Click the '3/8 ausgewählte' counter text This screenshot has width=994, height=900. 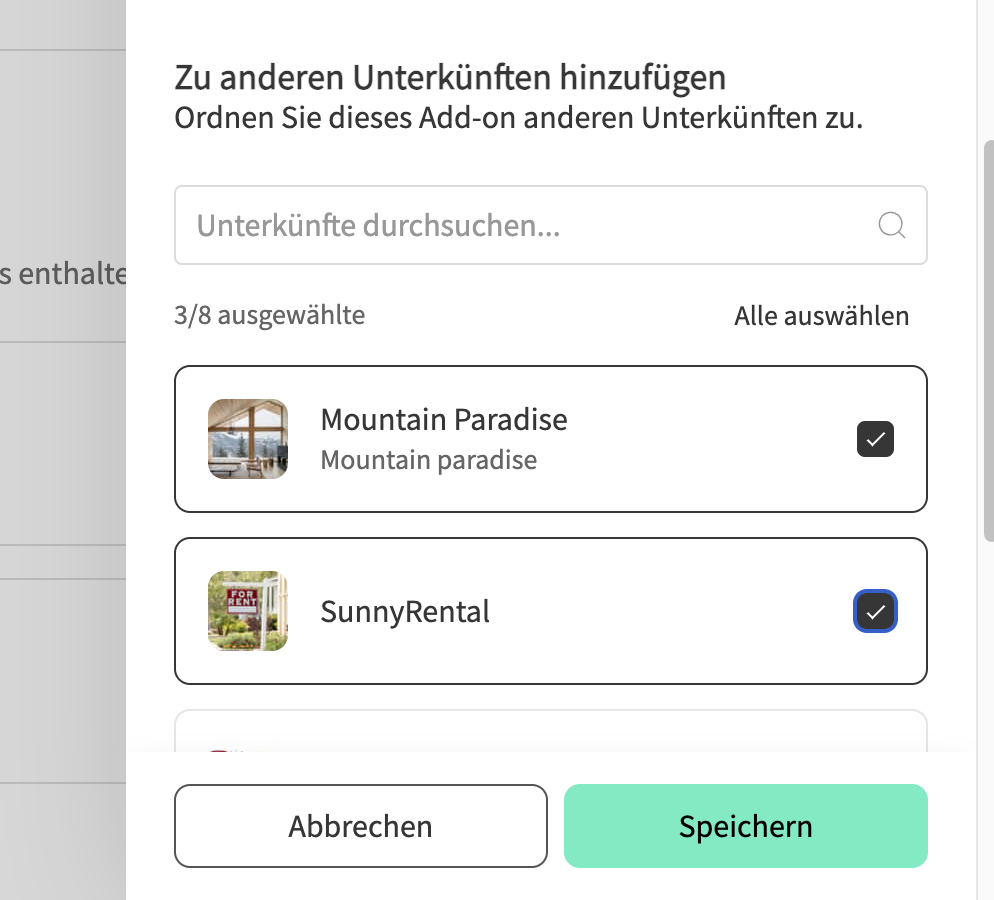point(270,315)
